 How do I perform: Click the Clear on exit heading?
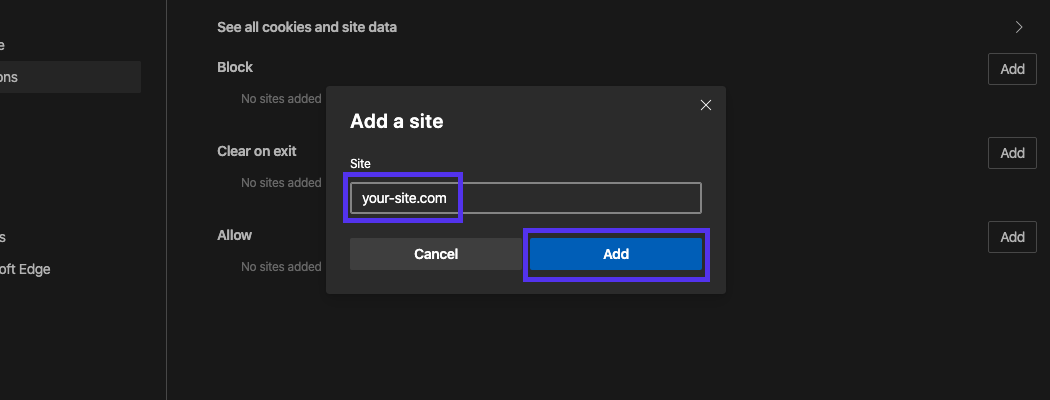click(x=257, y=151)
